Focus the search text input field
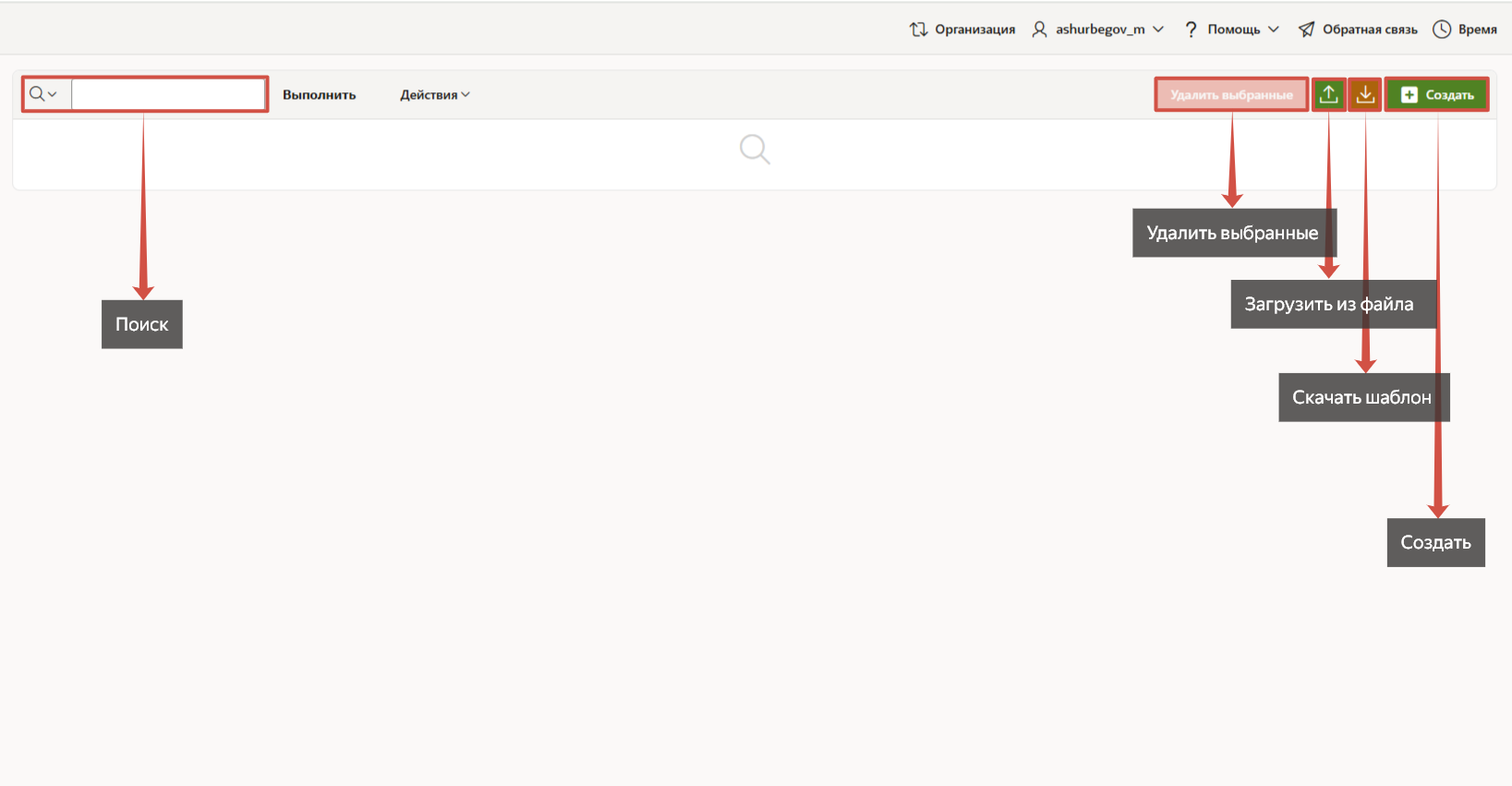1512x786 pixels. (x=169, y=94)
